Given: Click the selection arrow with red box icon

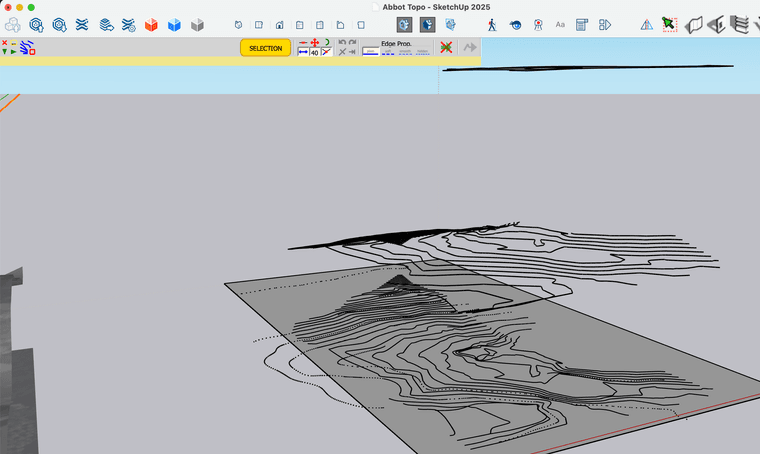Looking at the screenshot, I should pos(669,24).
